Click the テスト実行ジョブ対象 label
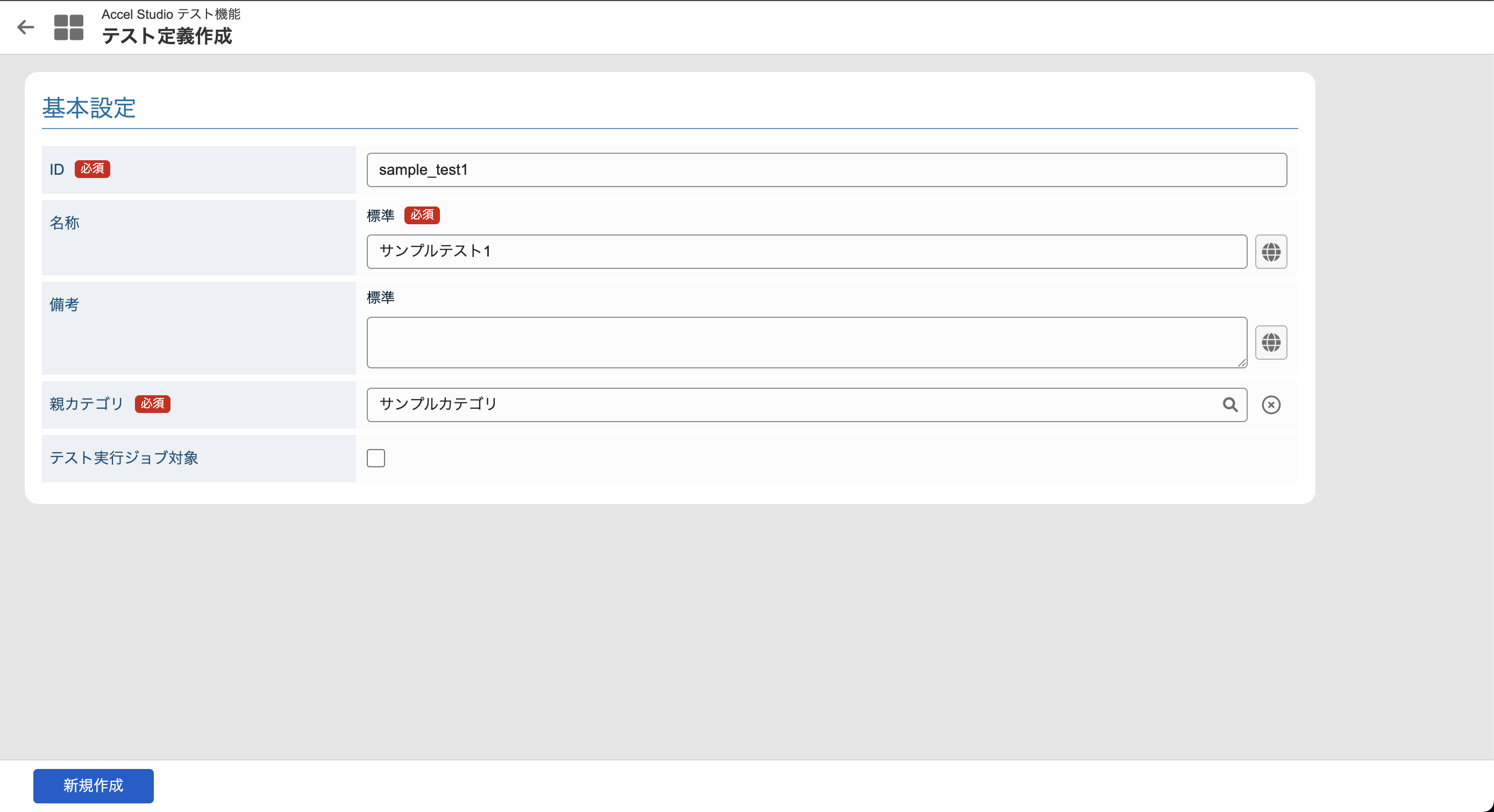 pos(124,458)
